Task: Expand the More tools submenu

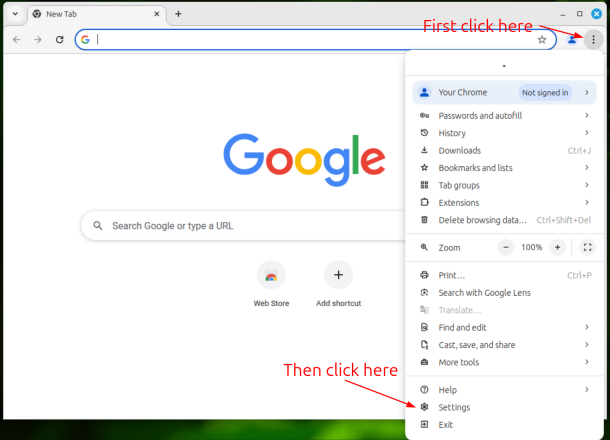Action: point(460,362)
